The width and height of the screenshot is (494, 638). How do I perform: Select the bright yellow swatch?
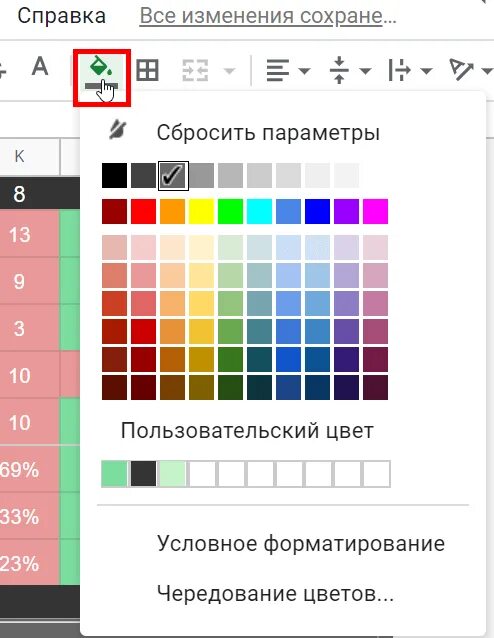[201, 211]
